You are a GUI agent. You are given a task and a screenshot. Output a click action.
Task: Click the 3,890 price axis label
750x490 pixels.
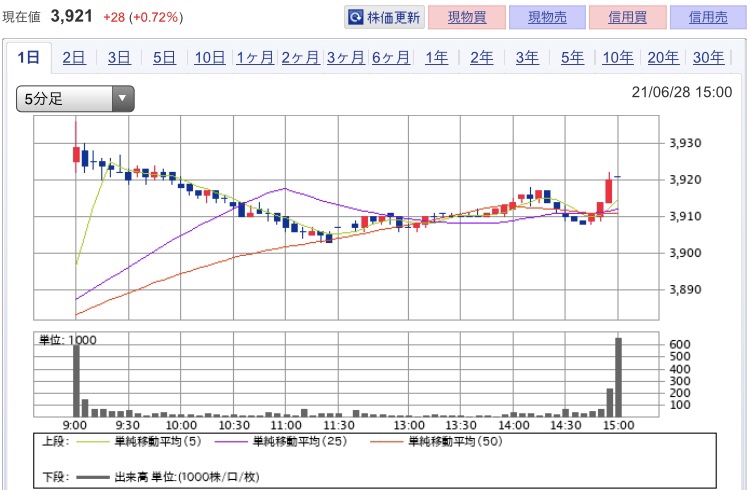pyautogui.click(x=685, y=290)
